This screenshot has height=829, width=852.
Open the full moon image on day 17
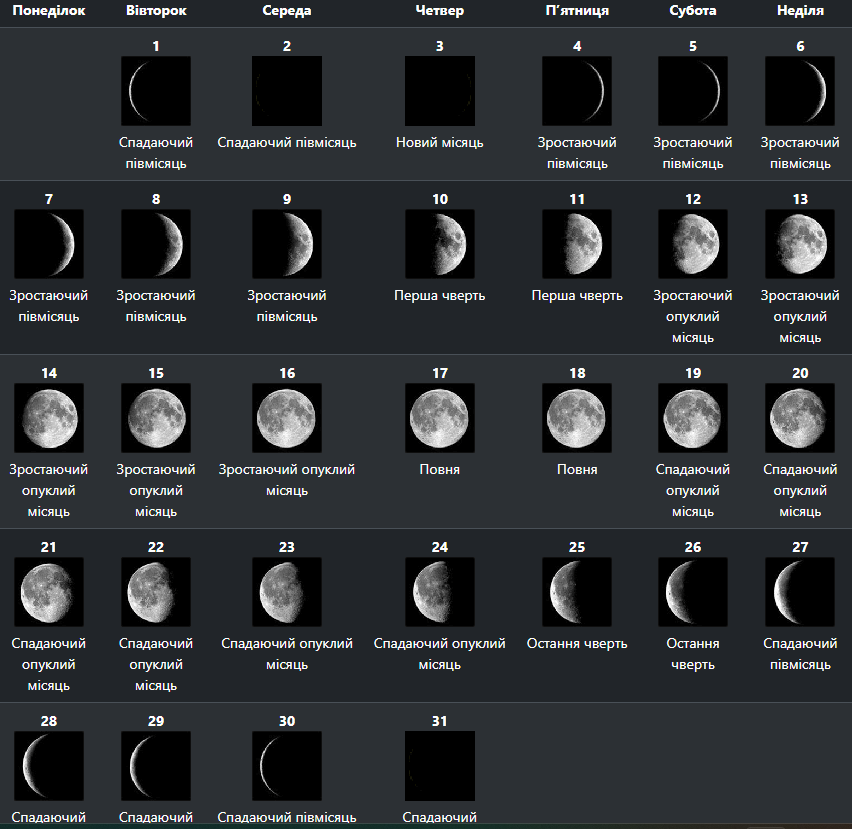coord(439,418)
